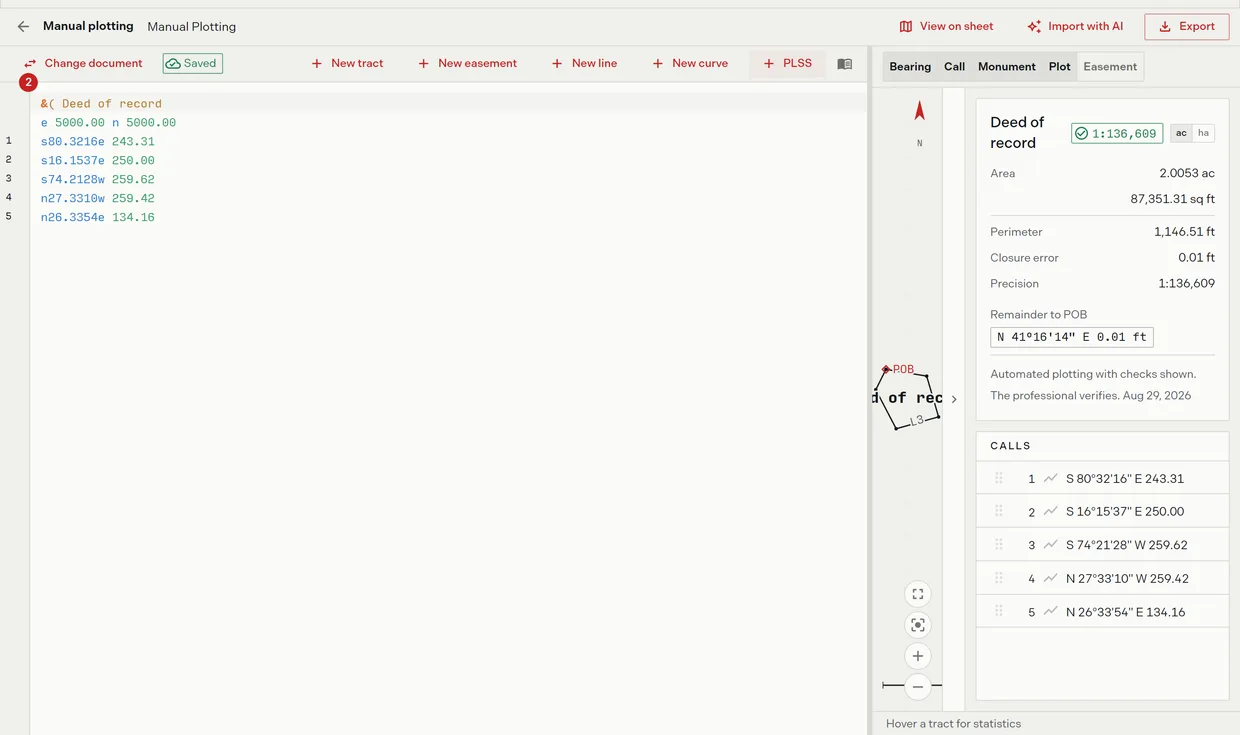Click editor line 's16.1537e 250.00'

pos(98,161)
